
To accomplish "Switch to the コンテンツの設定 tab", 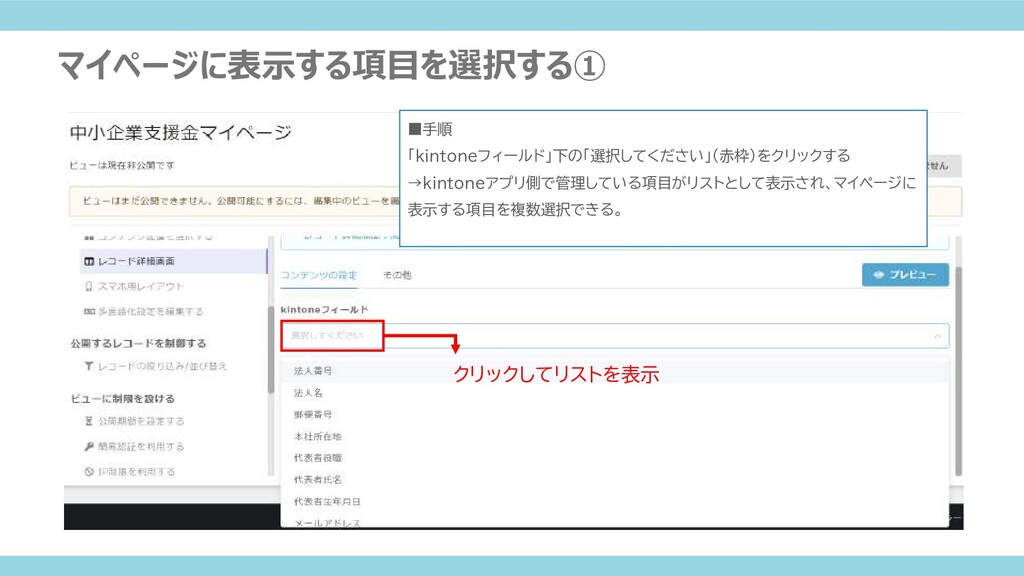I will (x=319, y=275).
